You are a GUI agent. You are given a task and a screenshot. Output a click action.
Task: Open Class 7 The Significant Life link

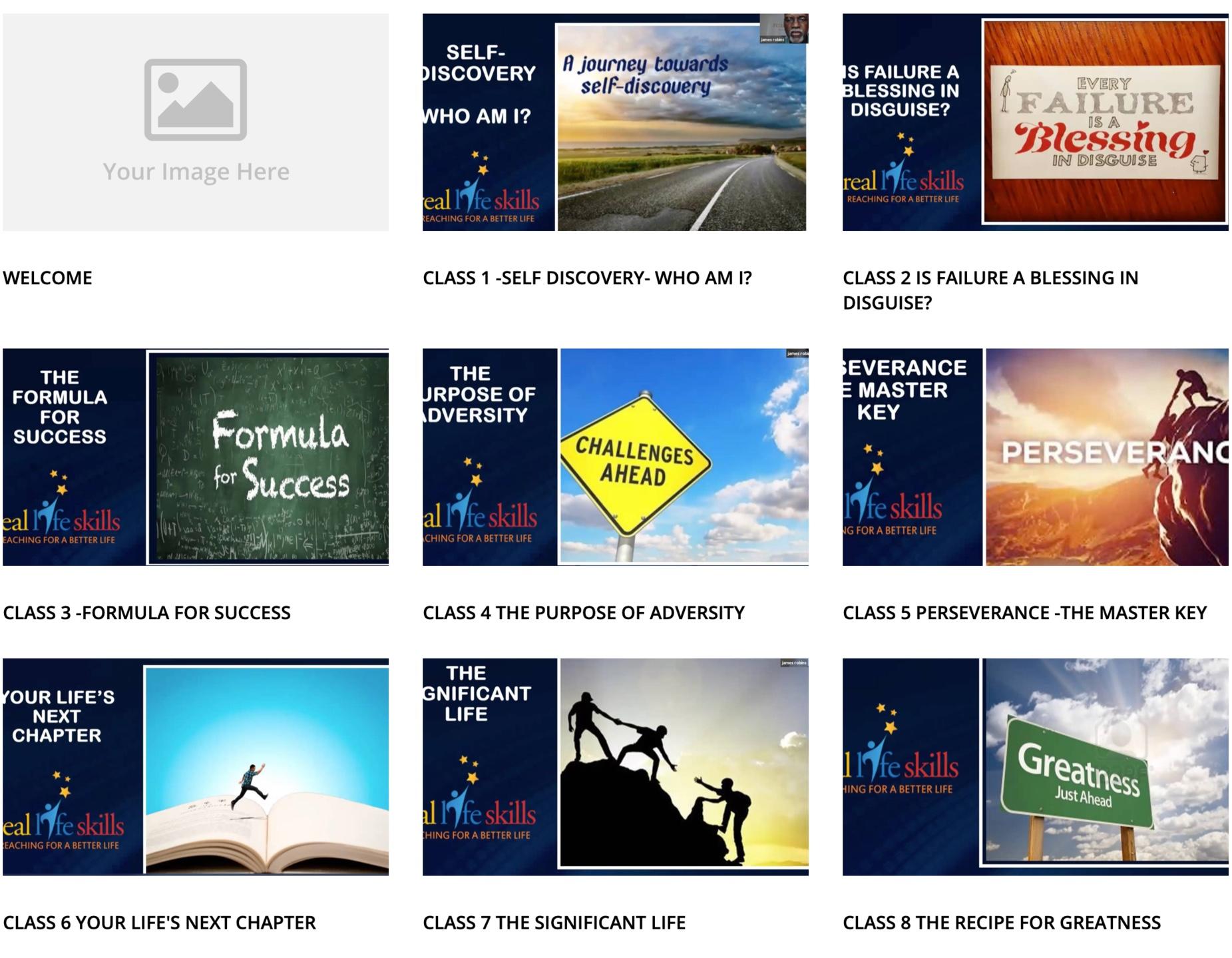pyautogui.click(x=554, y=923)
